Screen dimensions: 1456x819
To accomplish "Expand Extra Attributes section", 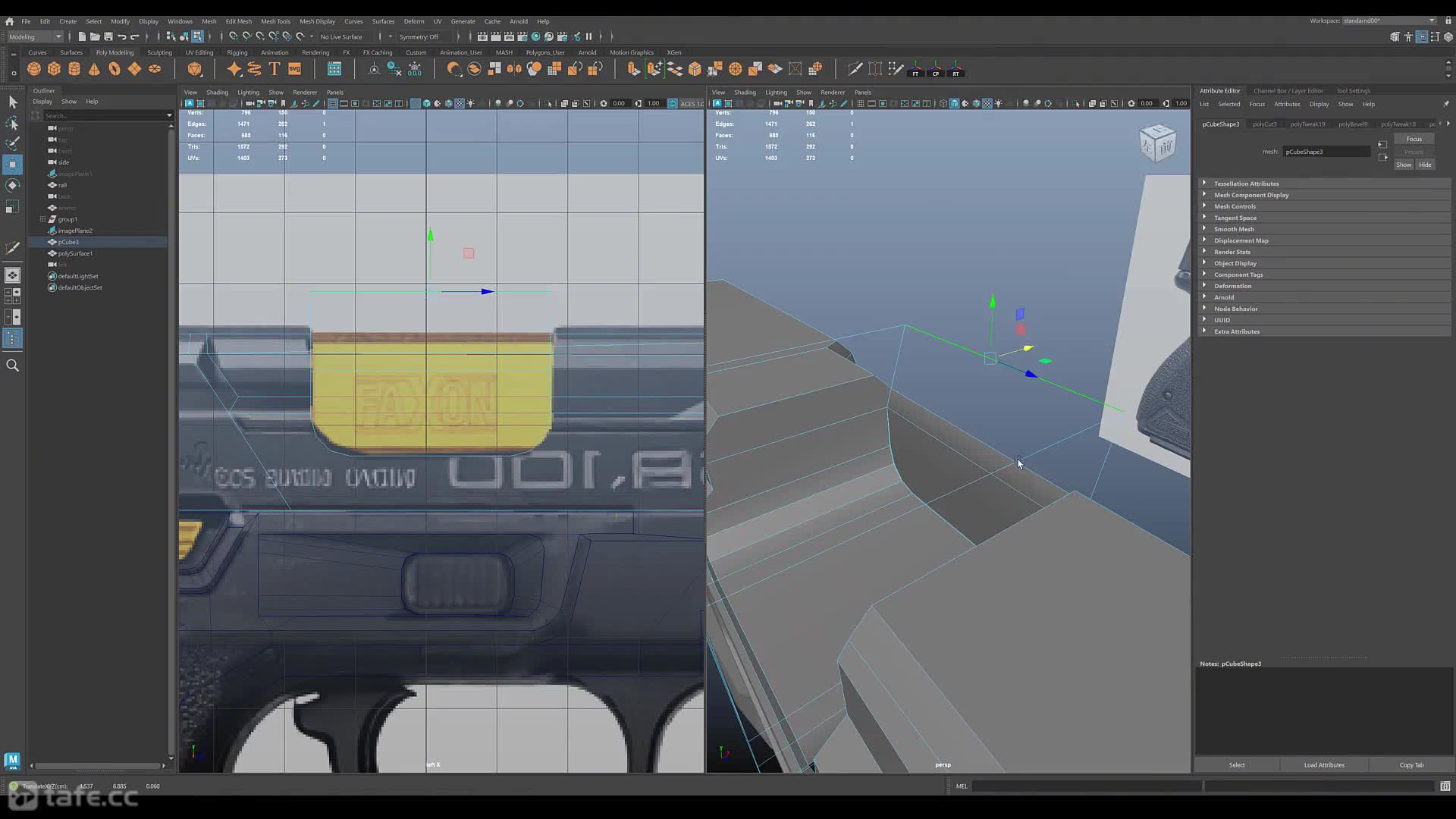I will [x=1204, y=331].
